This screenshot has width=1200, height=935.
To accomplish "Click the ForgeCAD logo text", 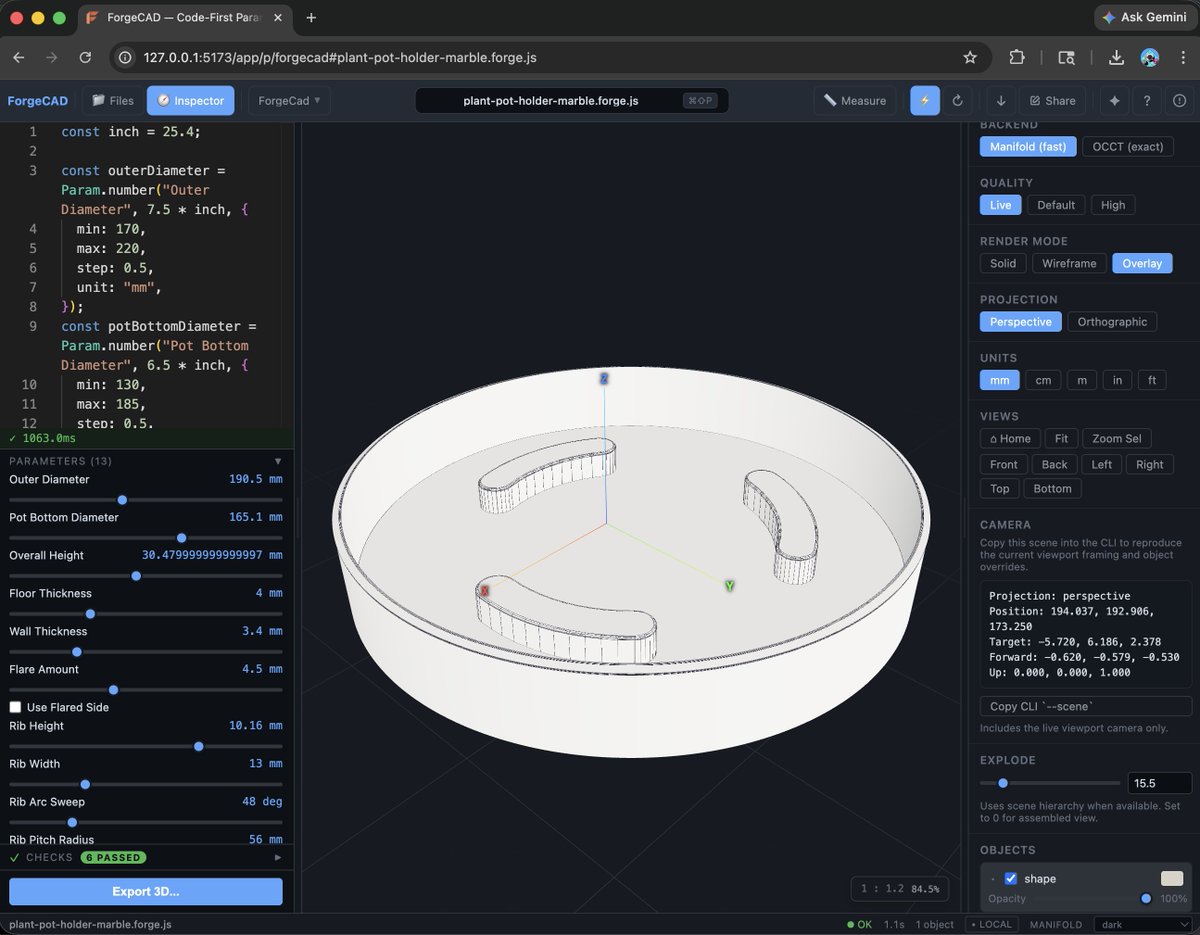I will (x=39, y=100).
